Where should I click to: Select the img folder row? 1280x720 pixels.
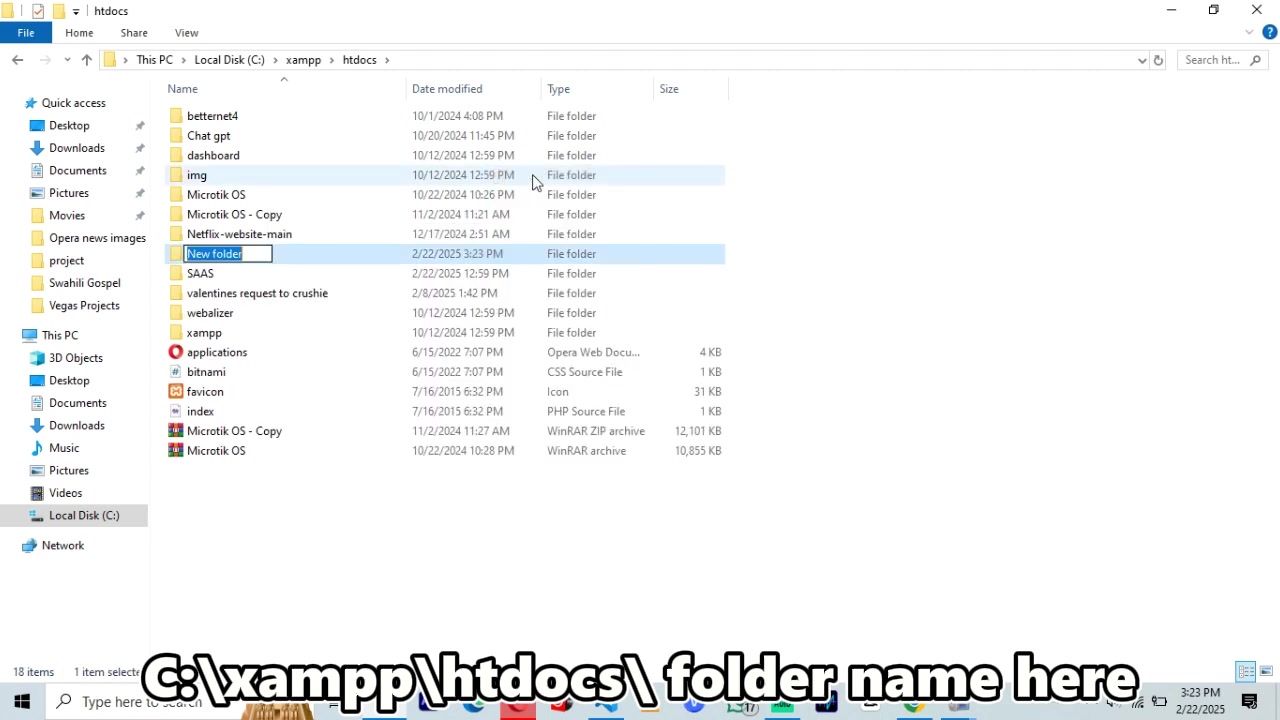pyautogui.click(x=445, y=175)
